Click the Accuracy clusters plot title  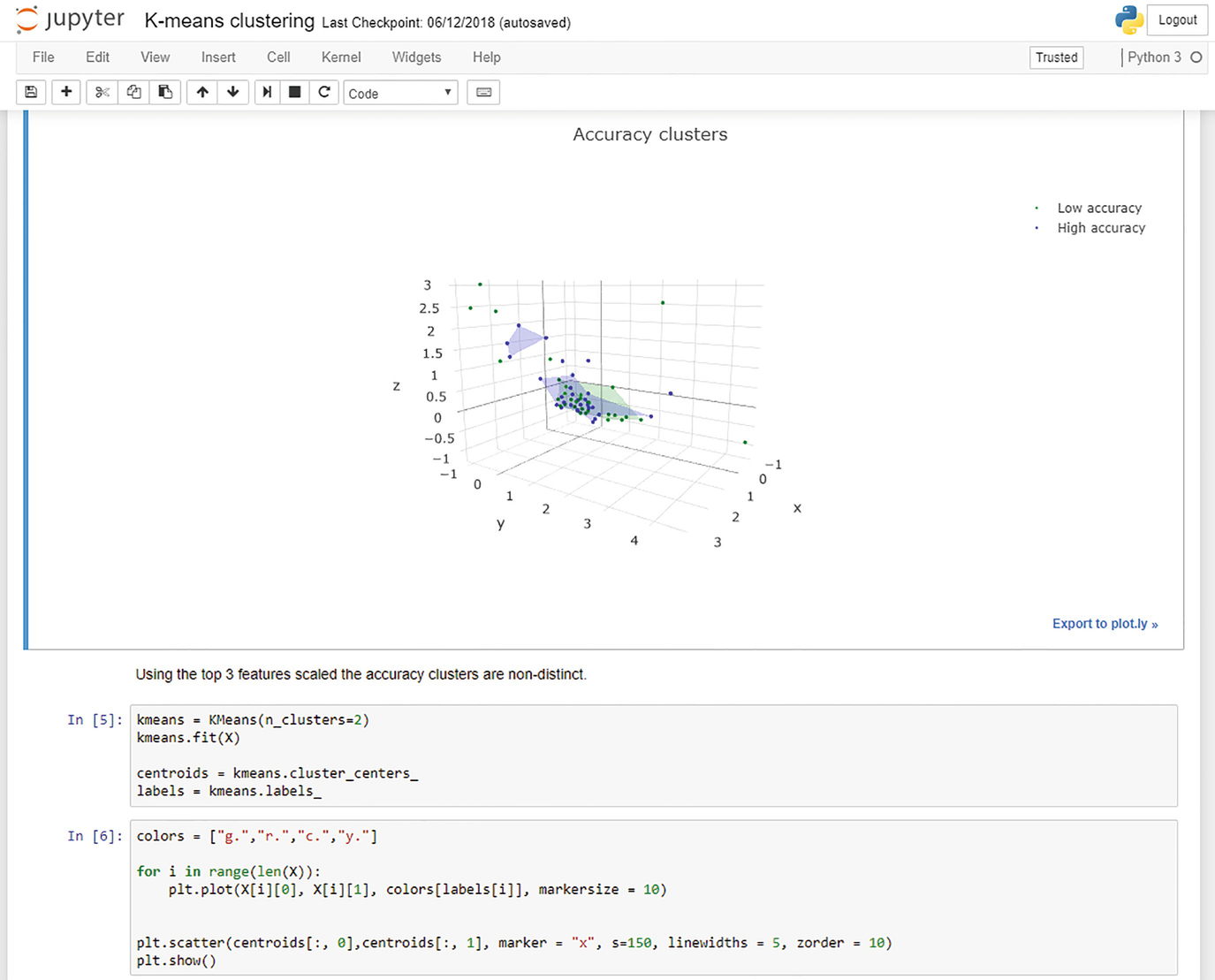tap(650, 134)
